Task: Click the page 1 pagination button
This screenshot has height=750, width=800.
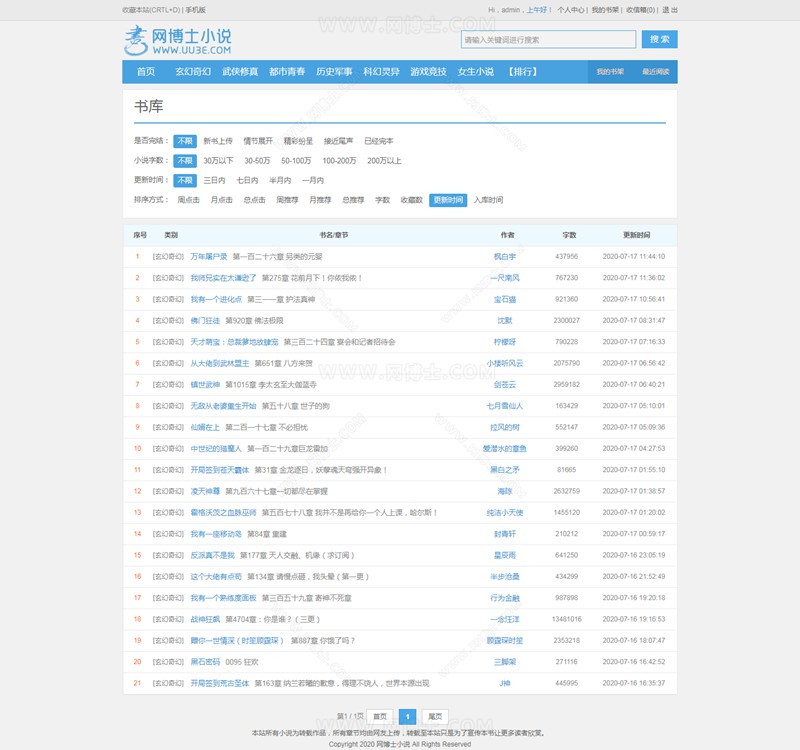Action: 407,717
